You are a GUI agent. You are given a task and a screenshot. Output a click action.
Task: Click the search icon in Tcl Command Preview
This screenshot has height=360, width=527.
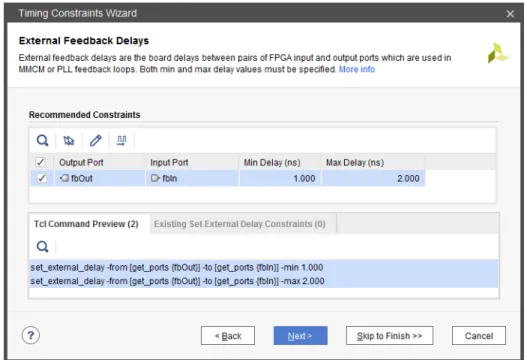(43, 247)
